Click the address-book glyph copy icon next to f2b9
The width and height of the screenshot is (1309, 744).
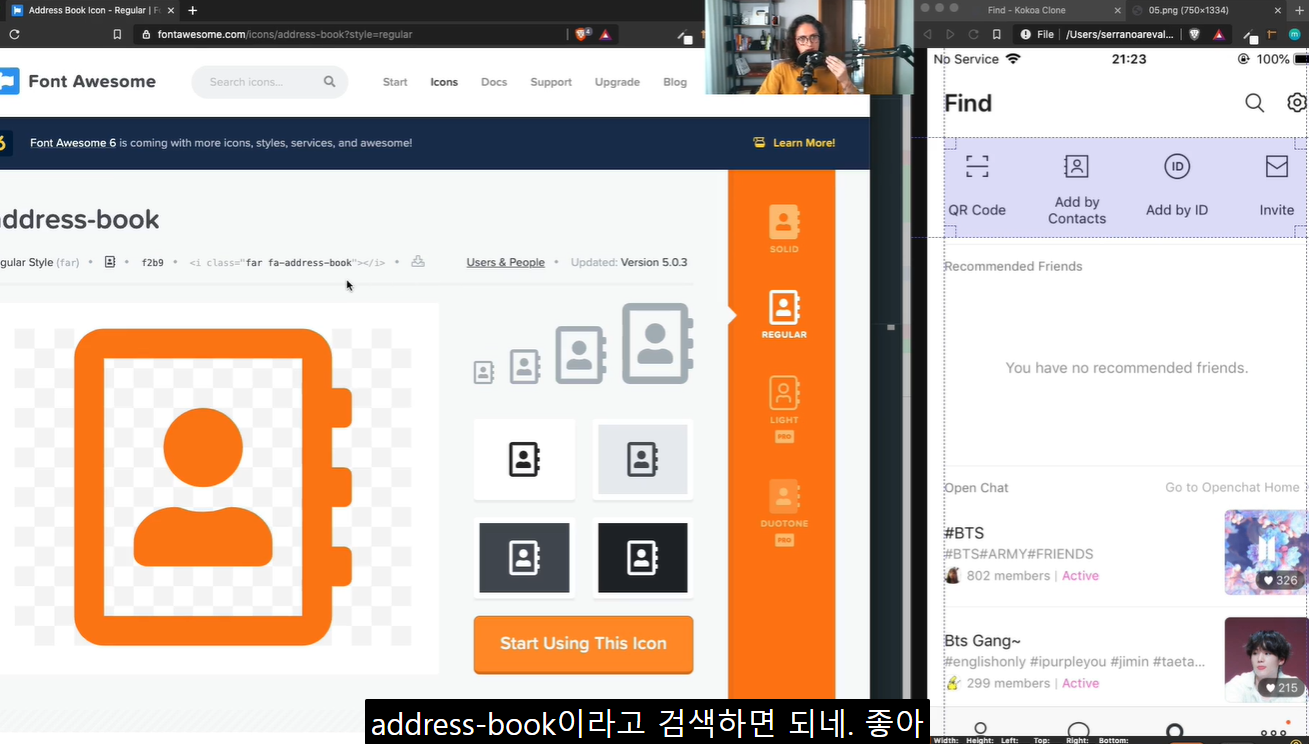point(110,262)
